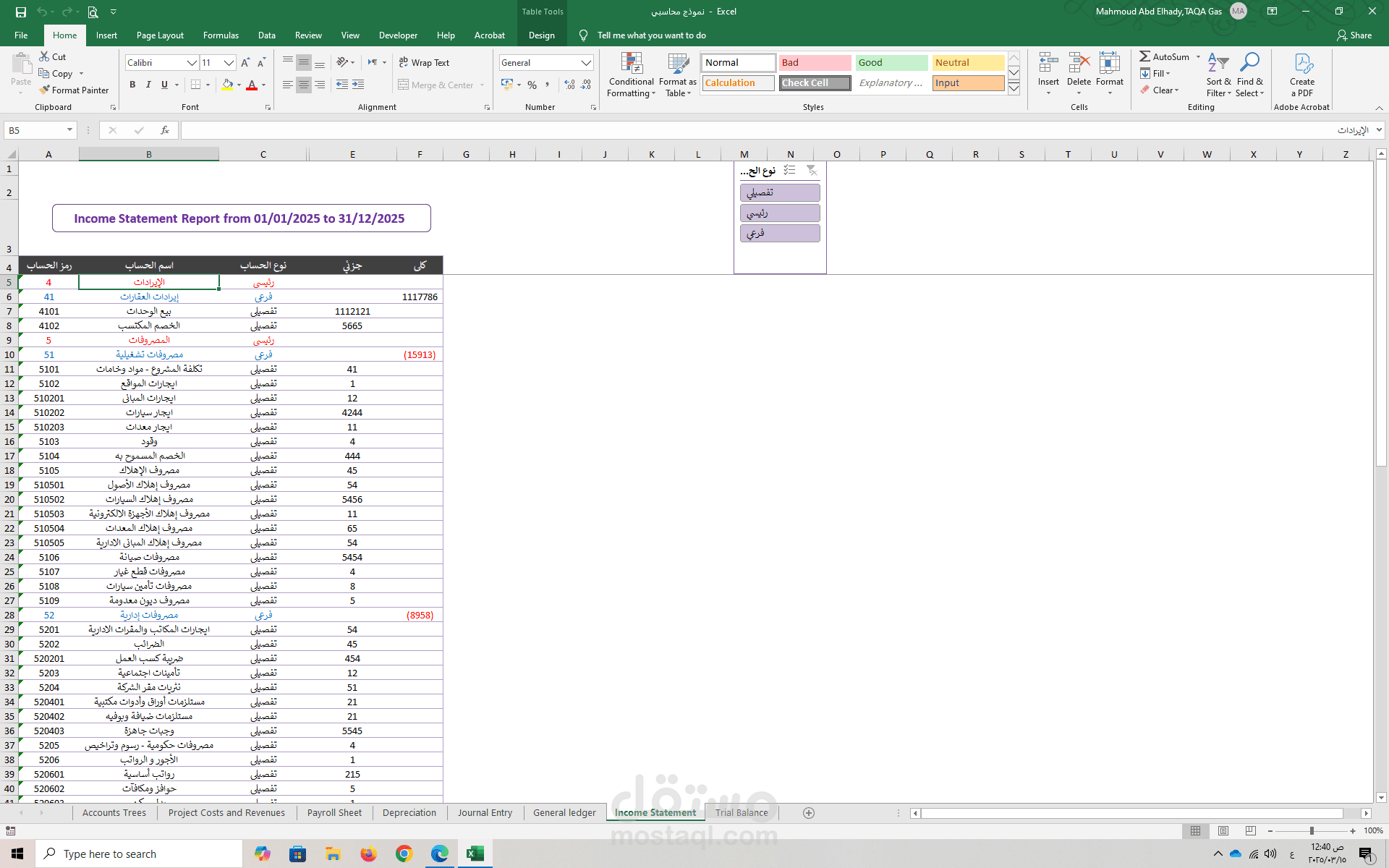Screen dimensions: 1389x868
Task: Click the Percent Style icon
Action: [532, 85]
